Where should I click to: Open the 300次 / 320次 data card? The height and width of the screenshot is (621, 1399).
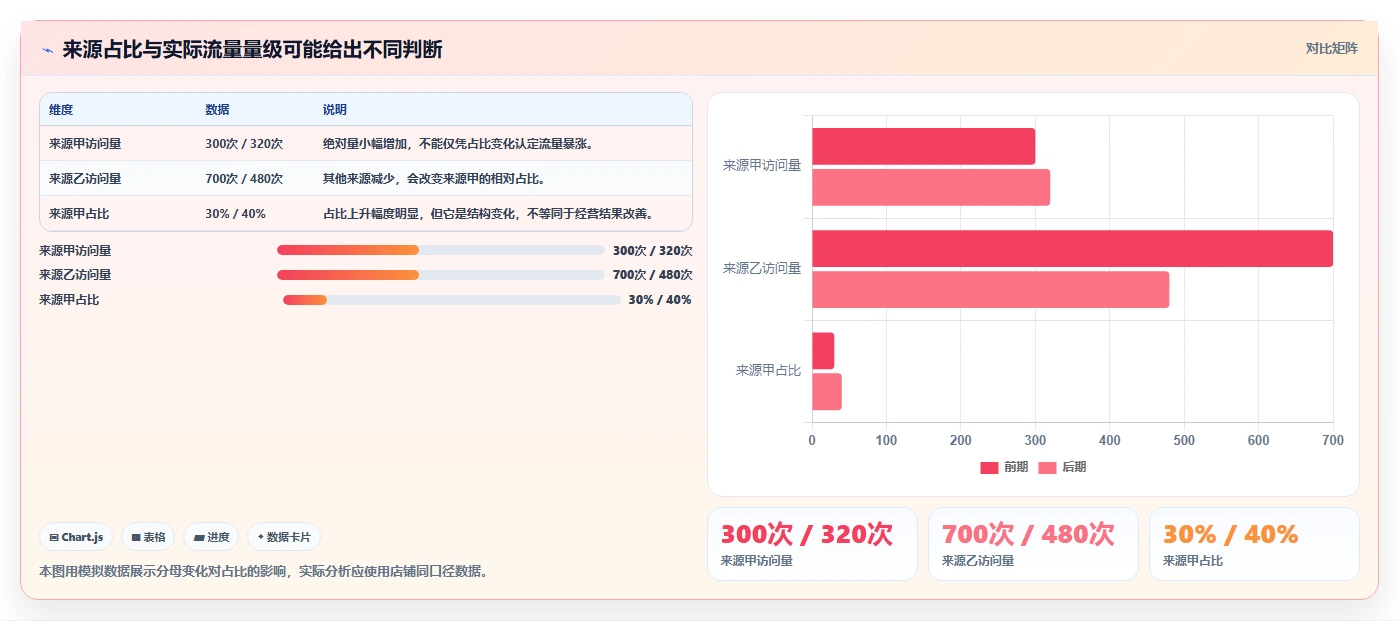coord(812,544)
